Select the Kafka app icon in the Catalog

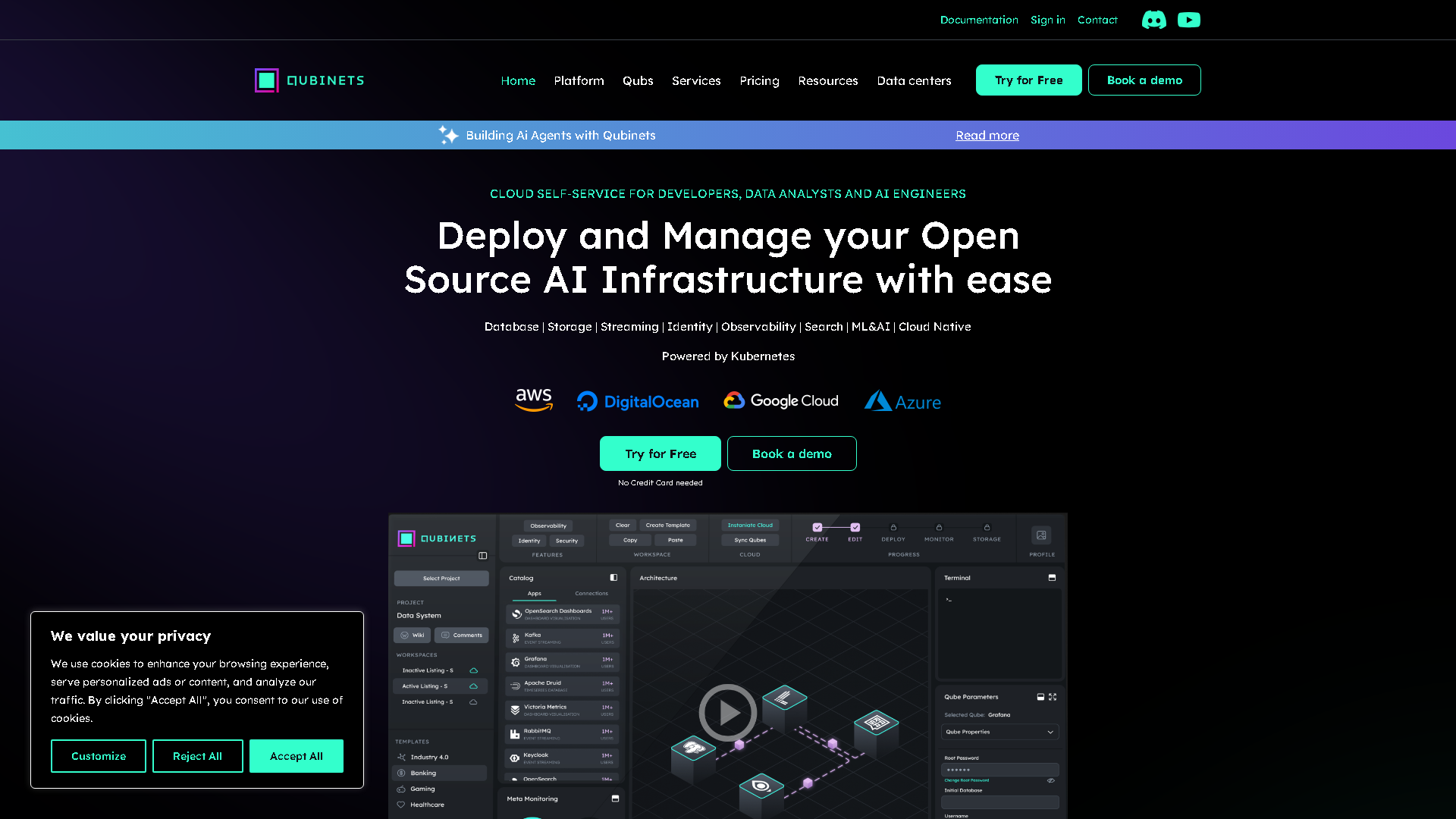516,638
